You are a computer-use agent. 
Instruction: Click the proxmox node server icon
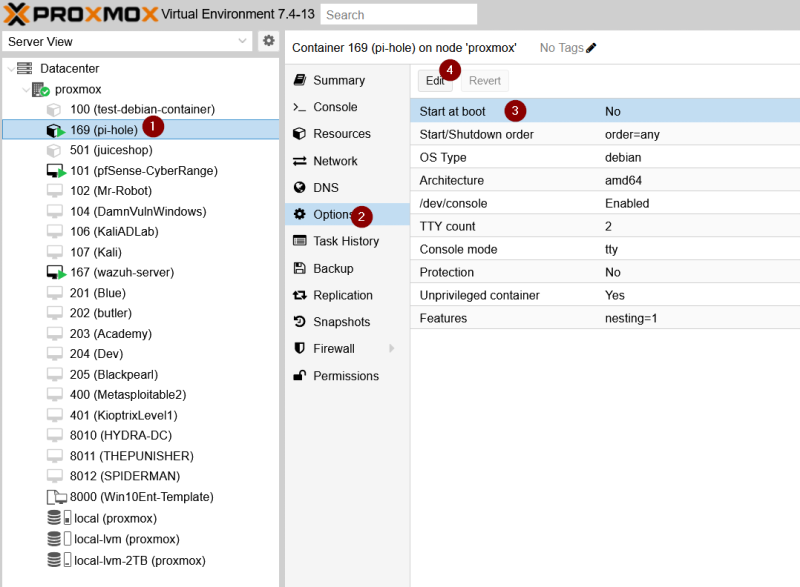tap(40, 89)
